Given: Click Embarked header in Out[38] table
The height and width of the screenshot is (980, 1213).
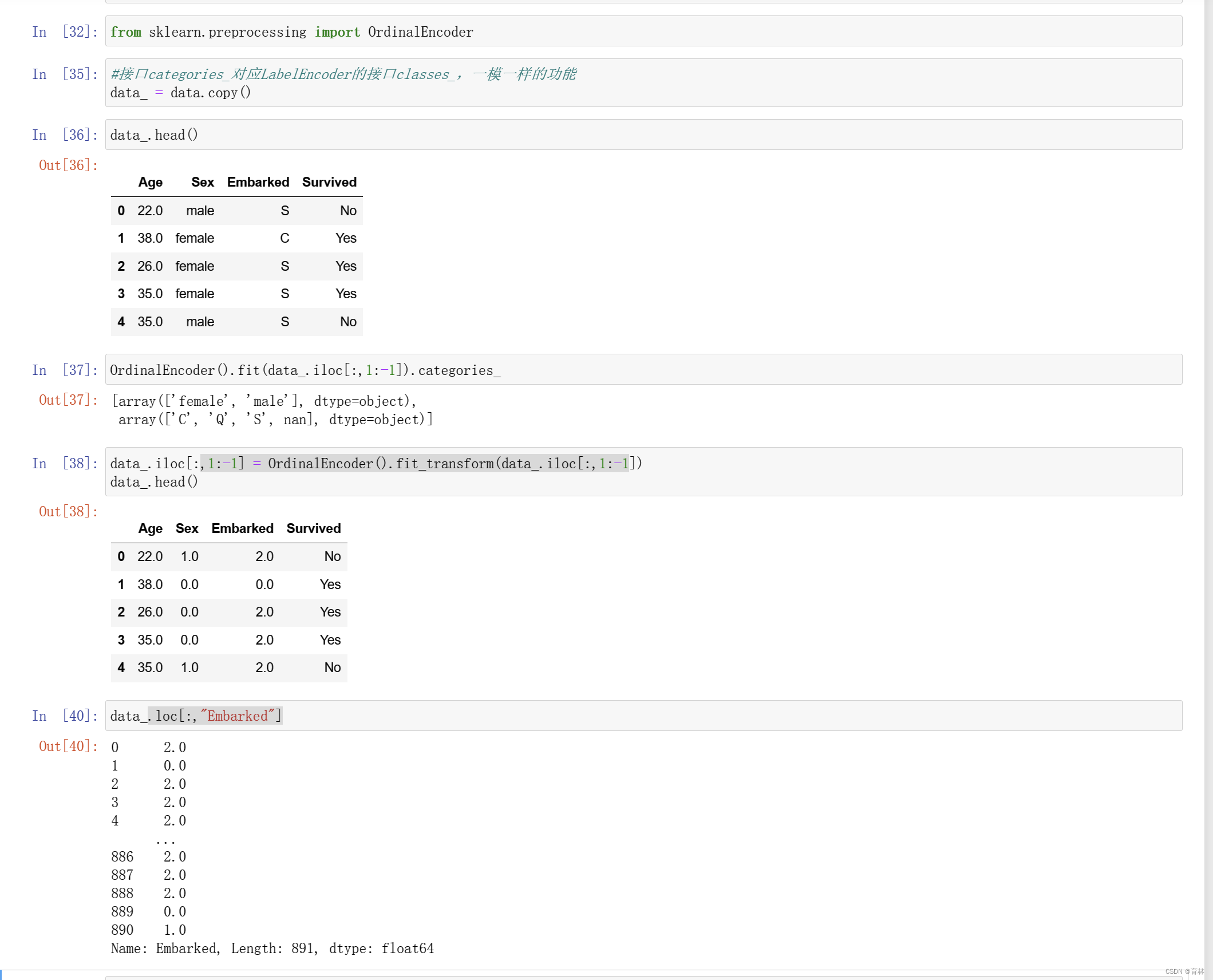Looking at the screenshot, I should click(243, 529).
